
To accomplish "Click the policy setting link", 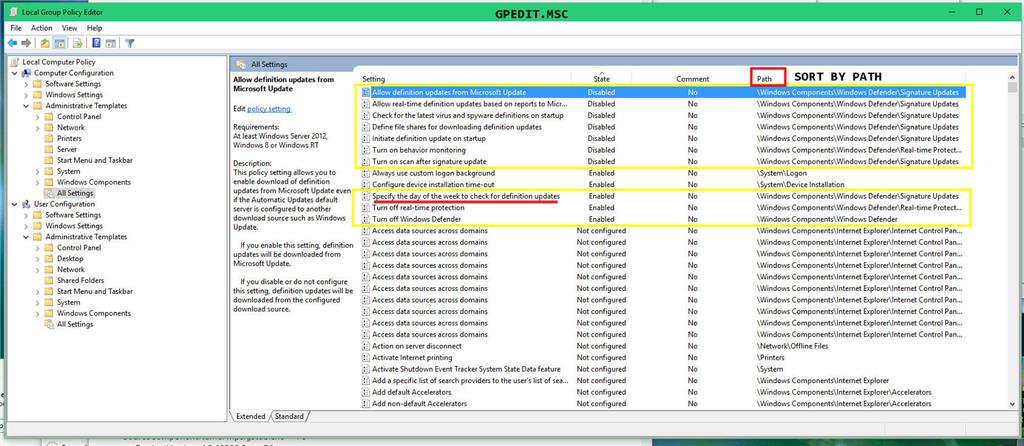I will pos(270,109).
